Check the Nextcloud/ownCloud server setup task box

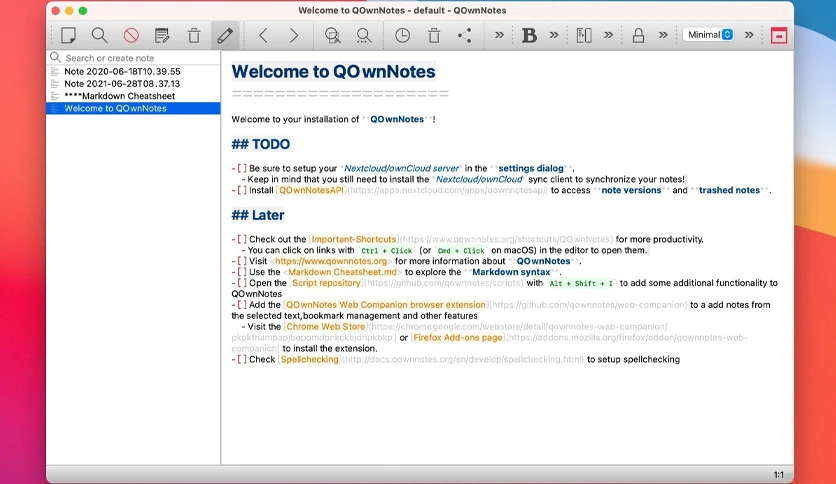click(242, 168)
